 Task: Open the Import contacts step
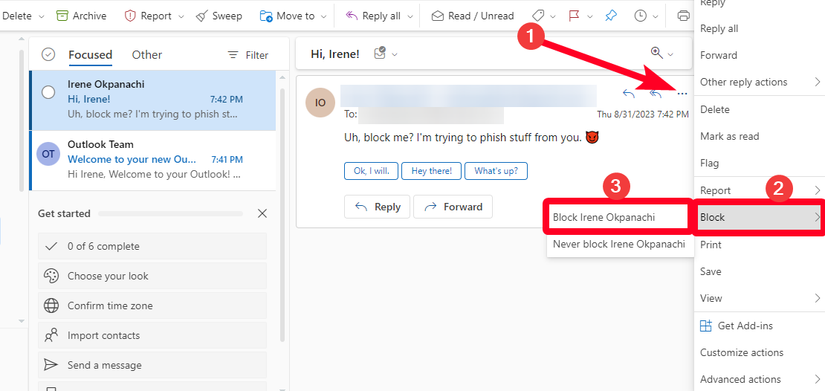(x=152, y=335)
